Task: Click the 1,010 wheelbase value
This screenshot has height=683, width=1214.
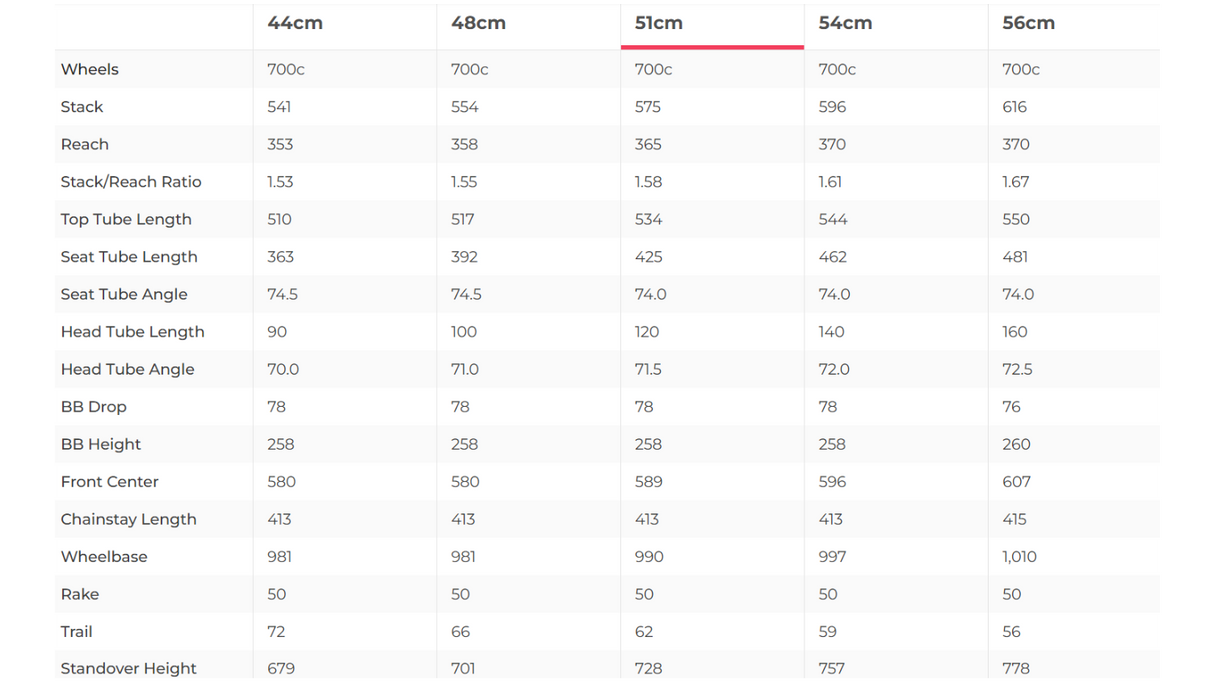Action: (x=1020, y=557)
